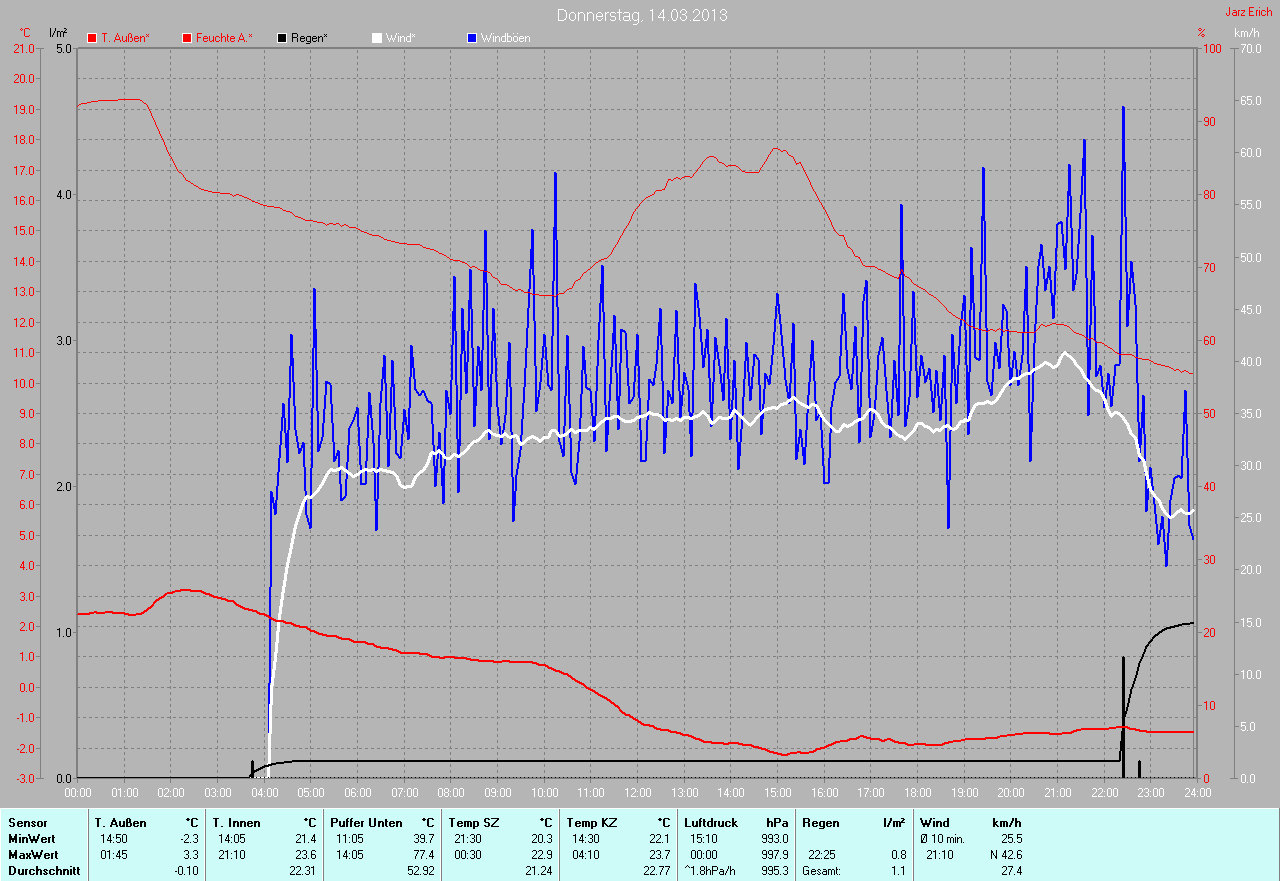
Task: Click the red Feuchte A. legend swatch
Action: 186,38
